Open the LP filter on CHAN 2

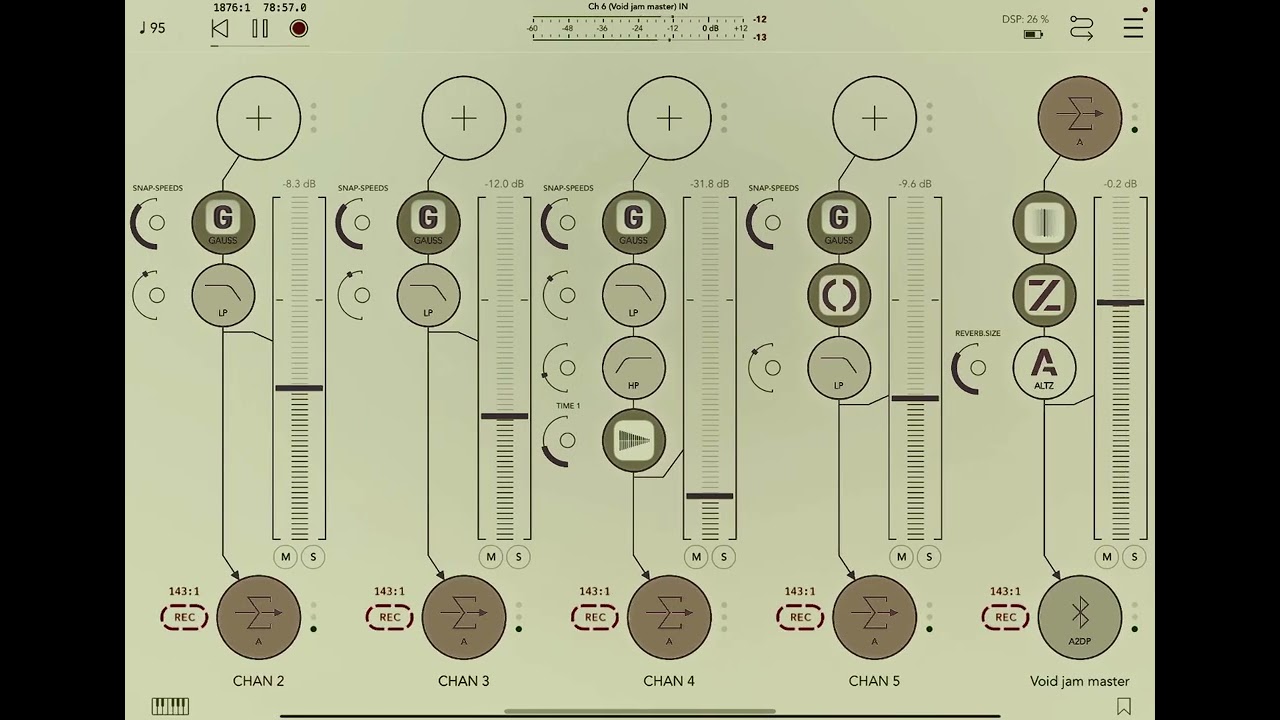coord(223,295)
